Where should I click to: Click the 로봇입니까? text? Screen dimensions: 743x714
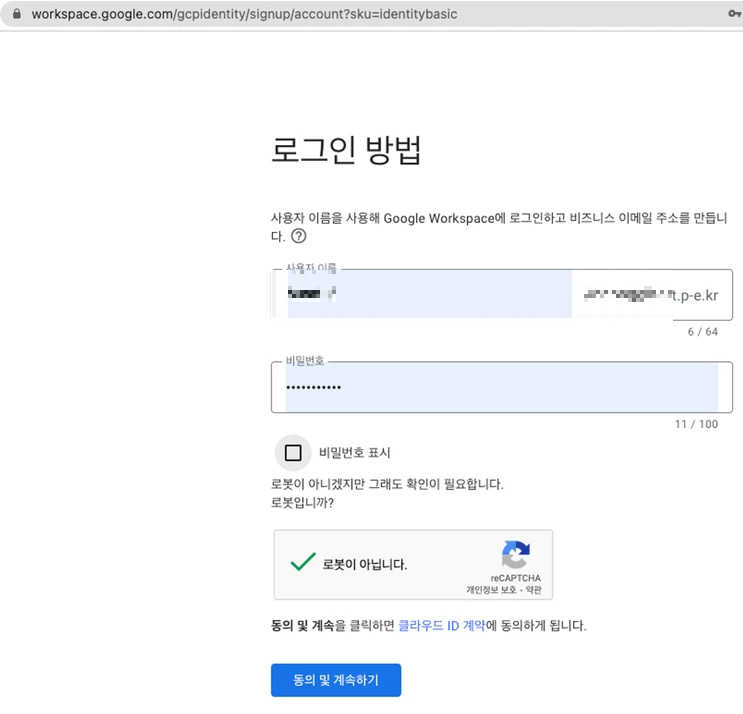(x=302, y=502)
